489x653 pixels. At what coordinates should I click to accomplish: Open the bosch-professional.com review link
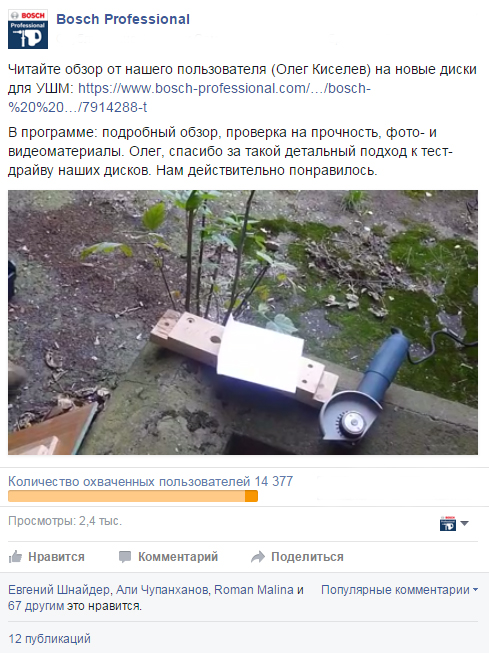pyautogui.click(x=189, y=98)
